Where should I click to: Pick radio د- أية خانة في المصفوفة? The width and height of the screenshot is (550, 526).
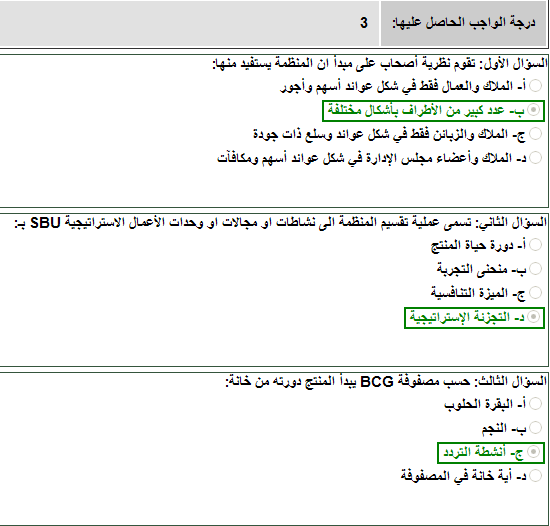(x=535, y=476)
